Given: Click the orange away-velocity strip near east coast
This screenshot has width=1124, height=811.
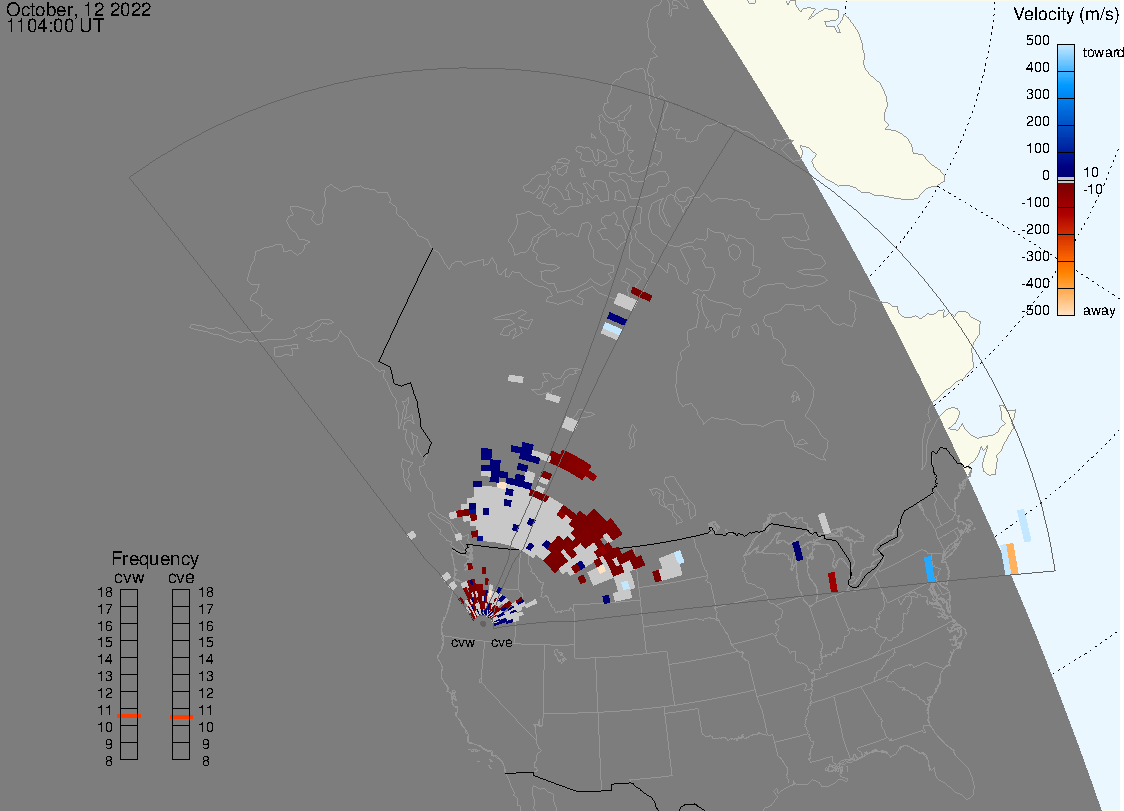Looking at the screenshot, I should 1012,559.
